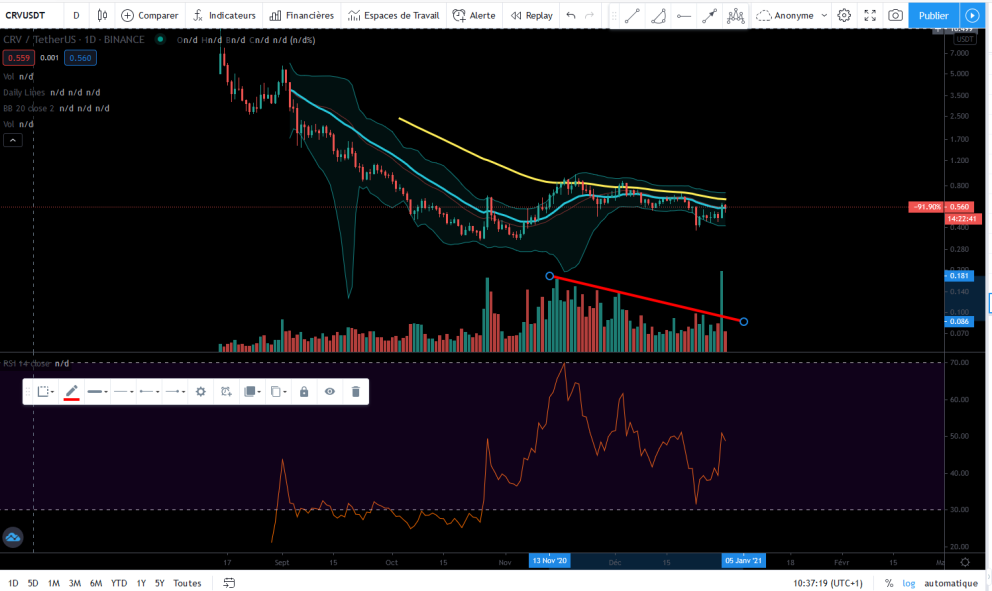Add alert on the drawing with clock icon
The width and height of the screenshot is (992, 591).
pyautogui.click(x=226, y=392)
